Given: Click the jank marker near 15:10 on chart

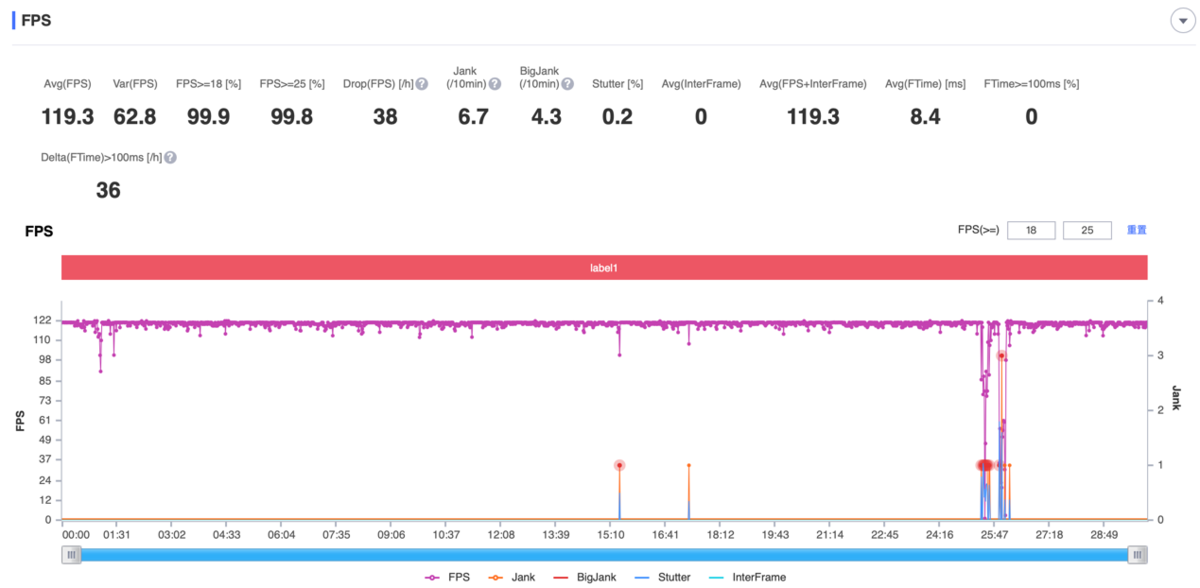Looking at the screenshot, I should [619, 465].
